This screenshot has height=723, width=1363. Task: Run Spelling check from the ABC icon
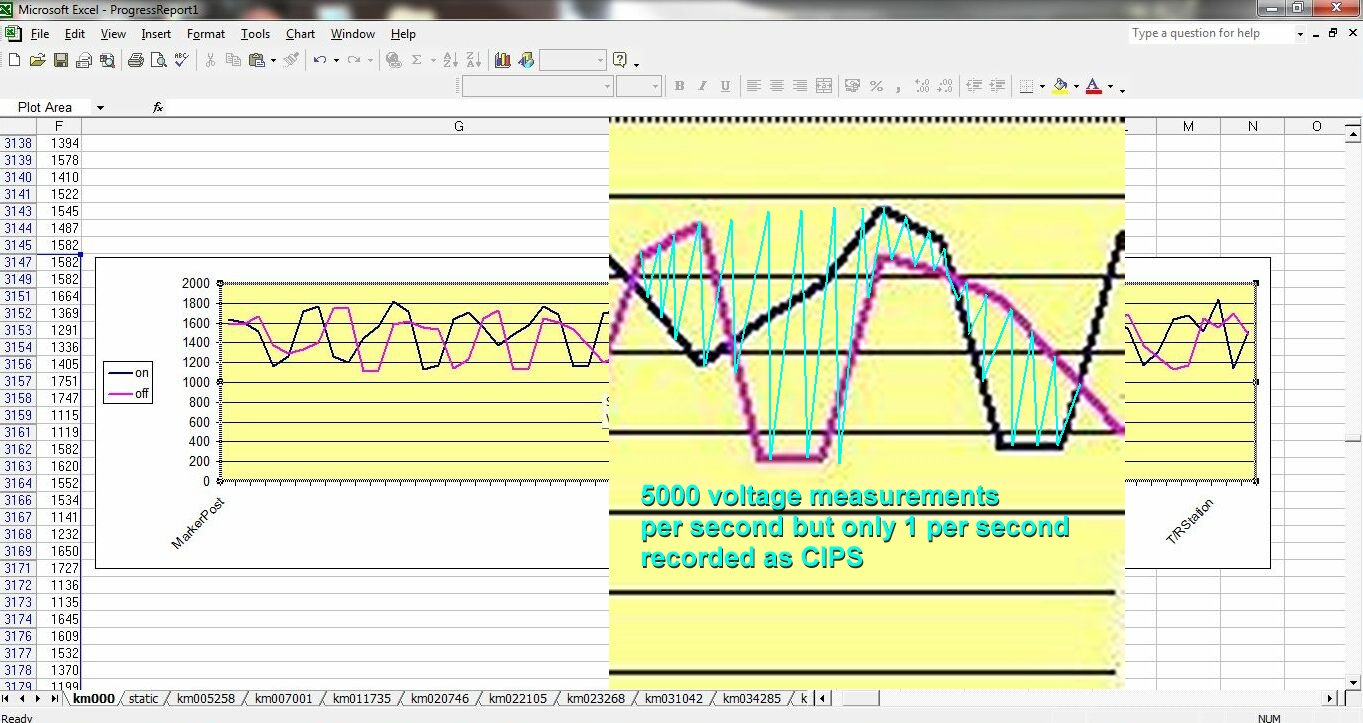(x=181, y=60)
